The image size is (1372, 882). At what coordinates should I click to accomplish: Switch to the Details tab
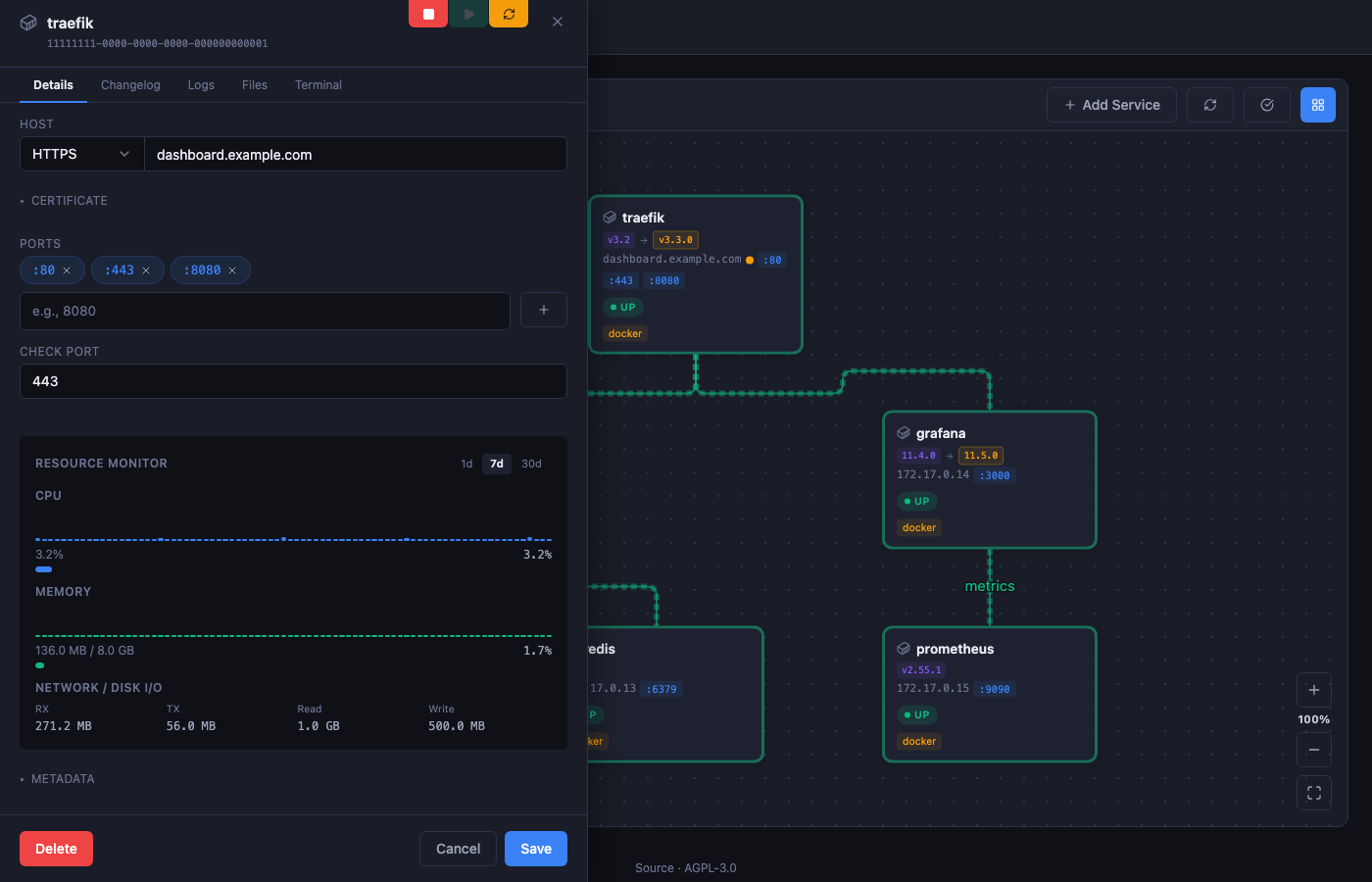(53, 85)
